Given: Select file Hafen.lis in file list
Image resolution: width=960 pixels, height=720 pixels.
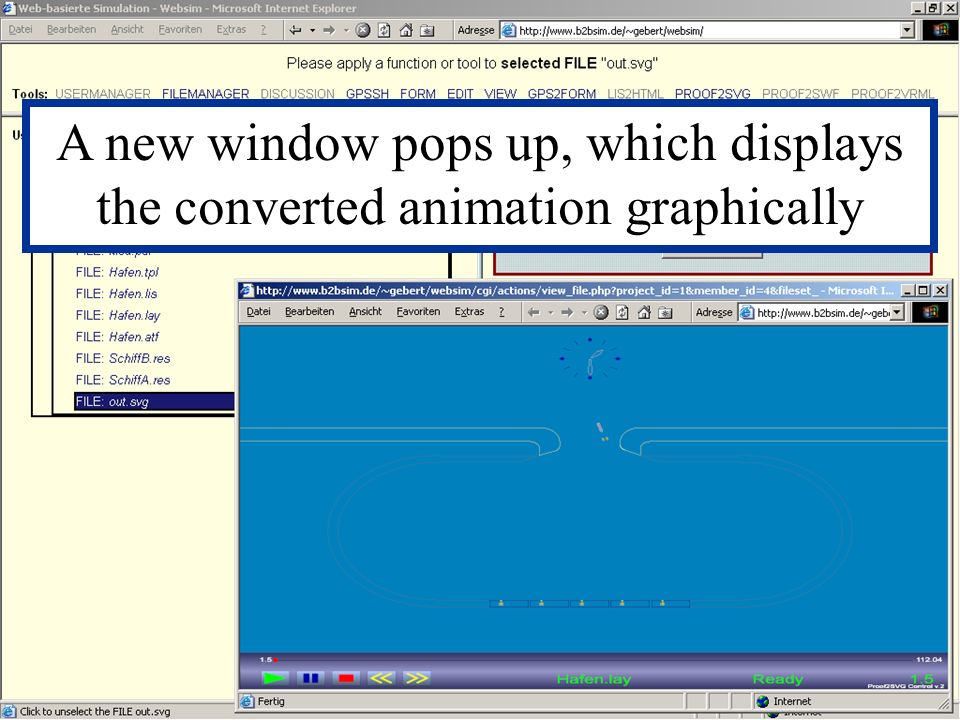Looking at the screenshot, I should 116,294.
